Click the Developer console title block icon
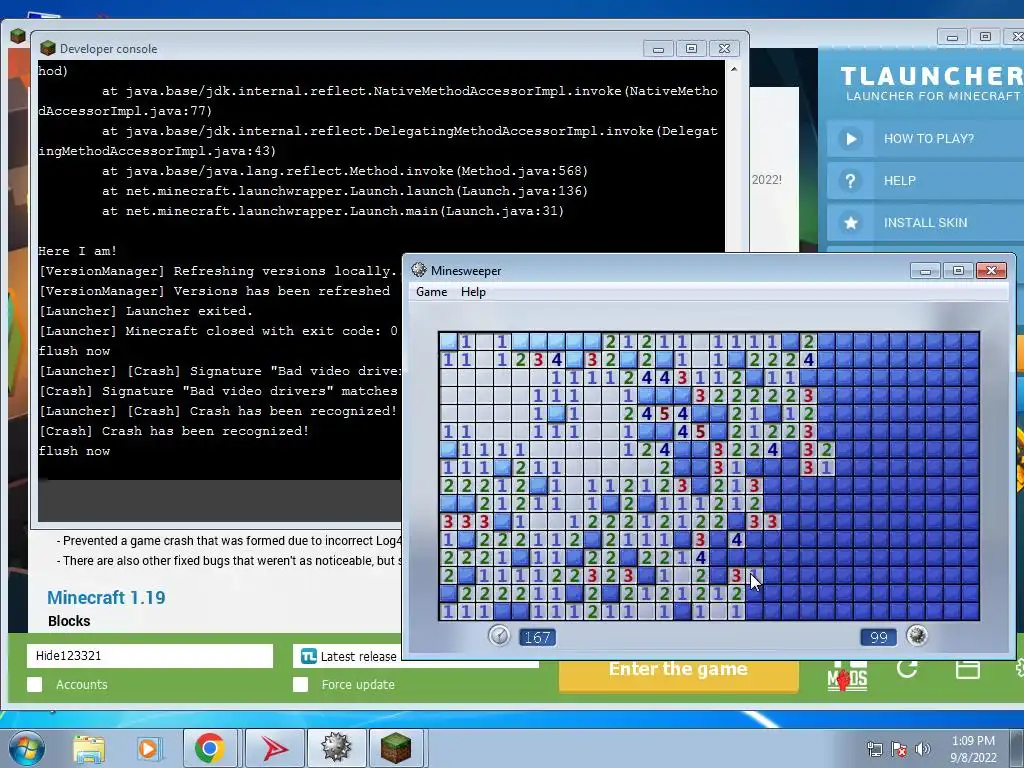Screen dimensions: 1024x768 coord(48,48)
